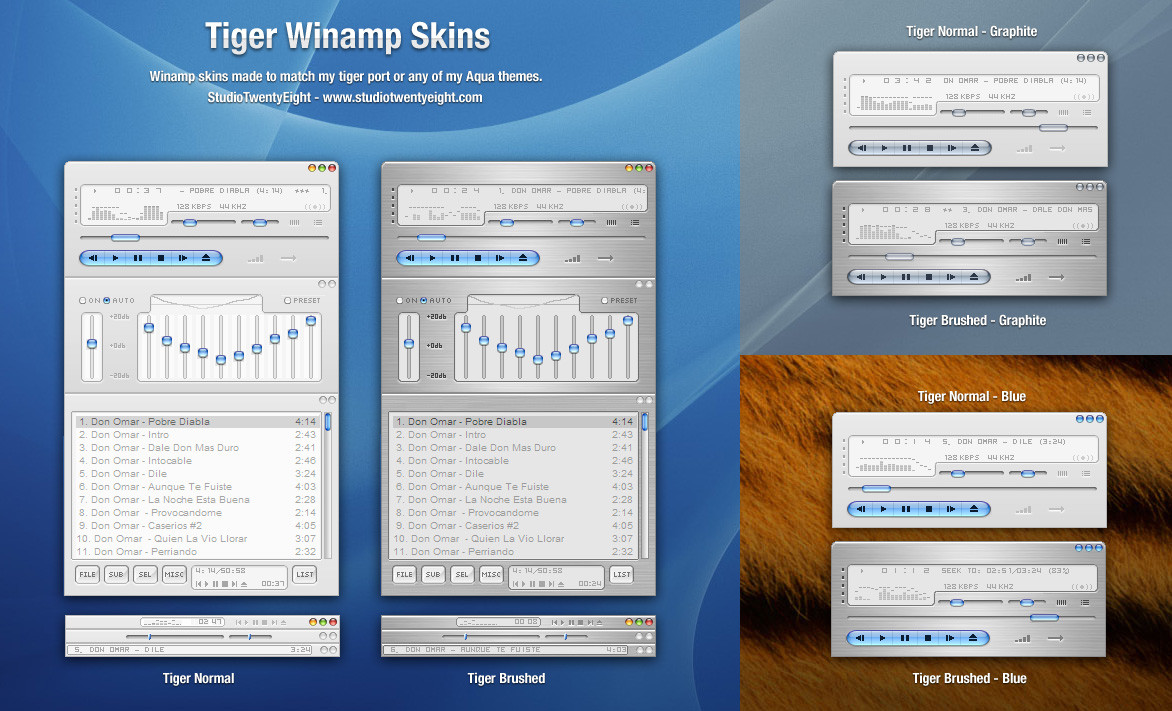This screenshot has height=711, width=1172.
Task: Toggle repeat arrow in Tiger Brushed - Blue player
Action: (x=1056, y=638)
